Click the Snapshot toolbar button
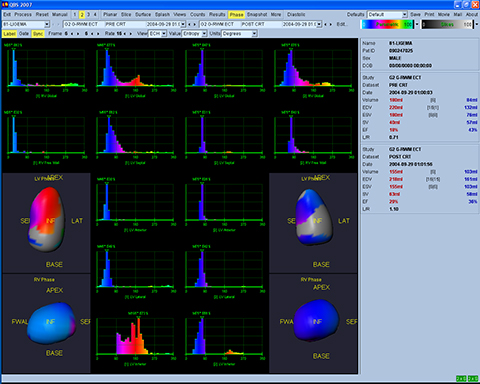This screenshot has width=480, height=384. (257, 15)
